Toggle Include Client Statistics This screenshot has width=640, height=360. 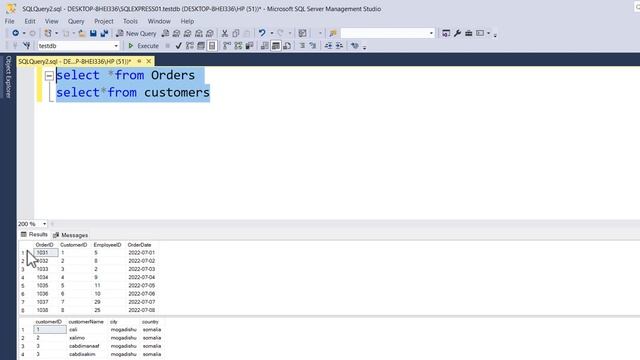tap(249, 46)
